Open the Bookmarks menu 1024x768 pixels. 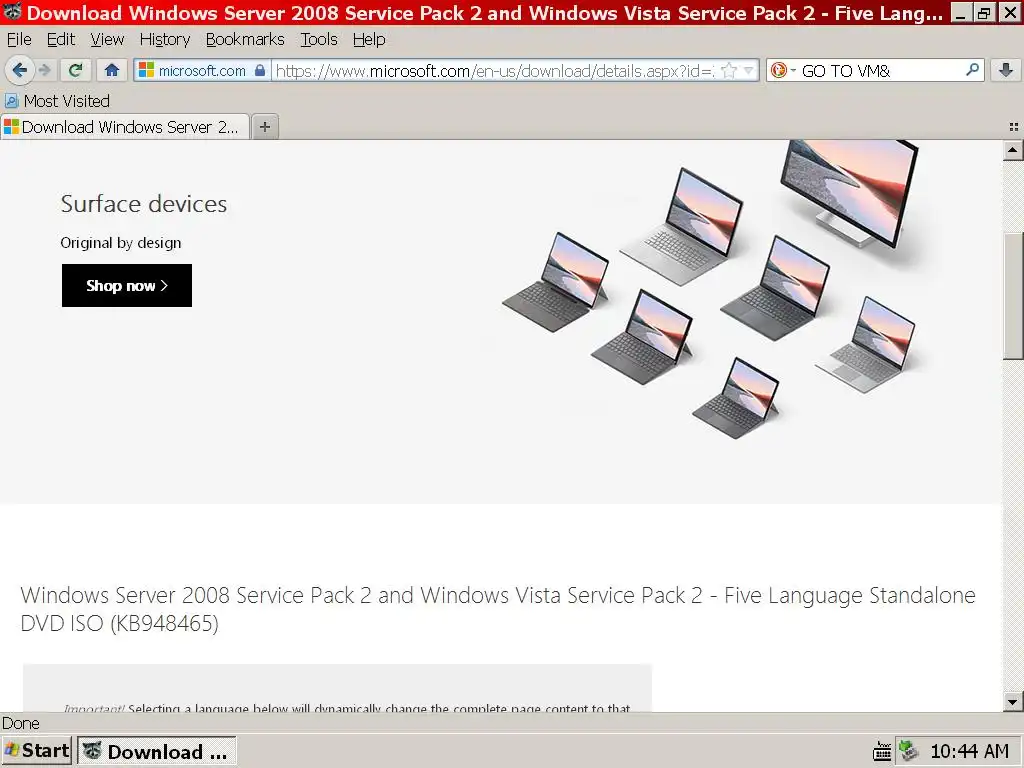pos(245,39)
